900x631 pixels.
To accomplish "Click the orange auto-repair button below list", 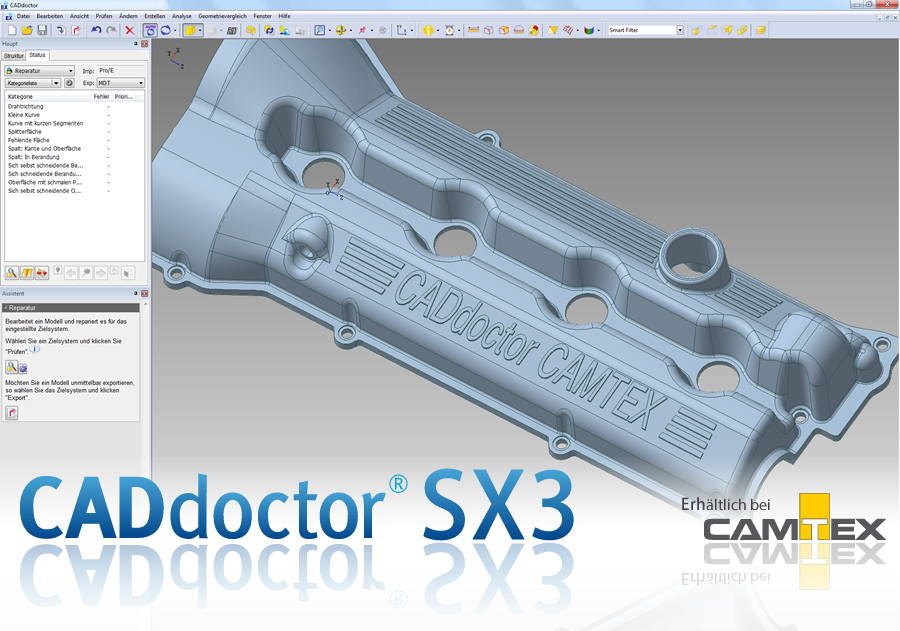I will pos(26,273).
